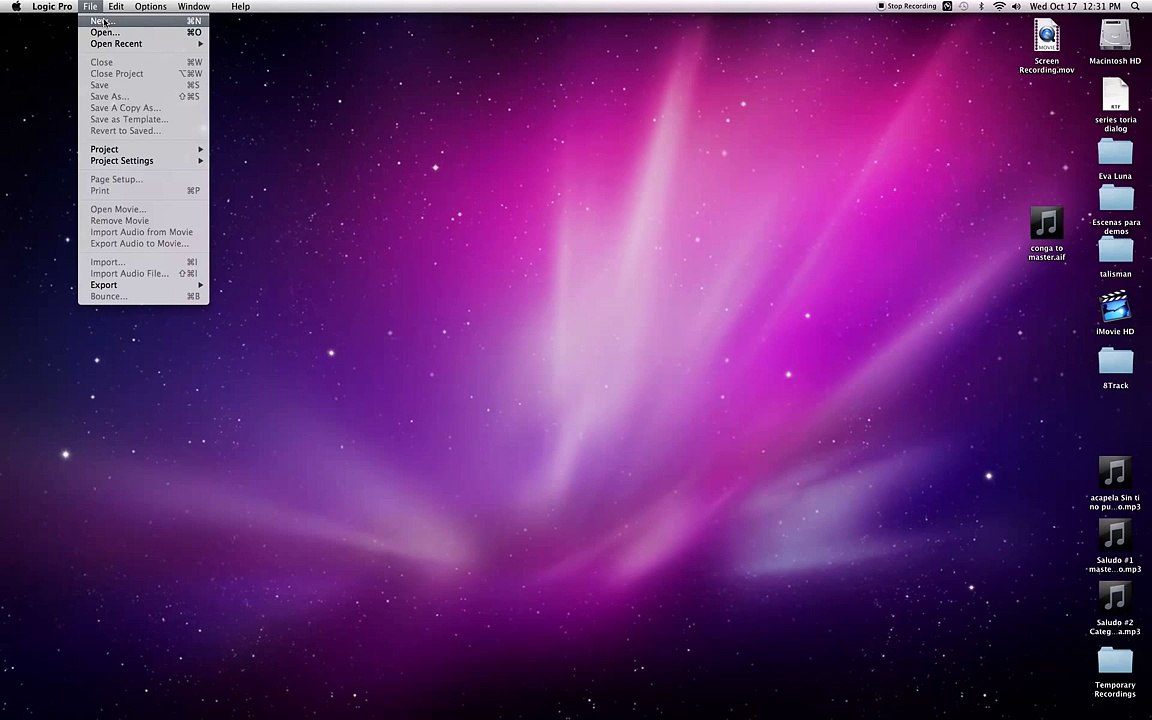1152x720 pixels.
Task: Open the Logic Pro application menu
Action: [52, 7]
